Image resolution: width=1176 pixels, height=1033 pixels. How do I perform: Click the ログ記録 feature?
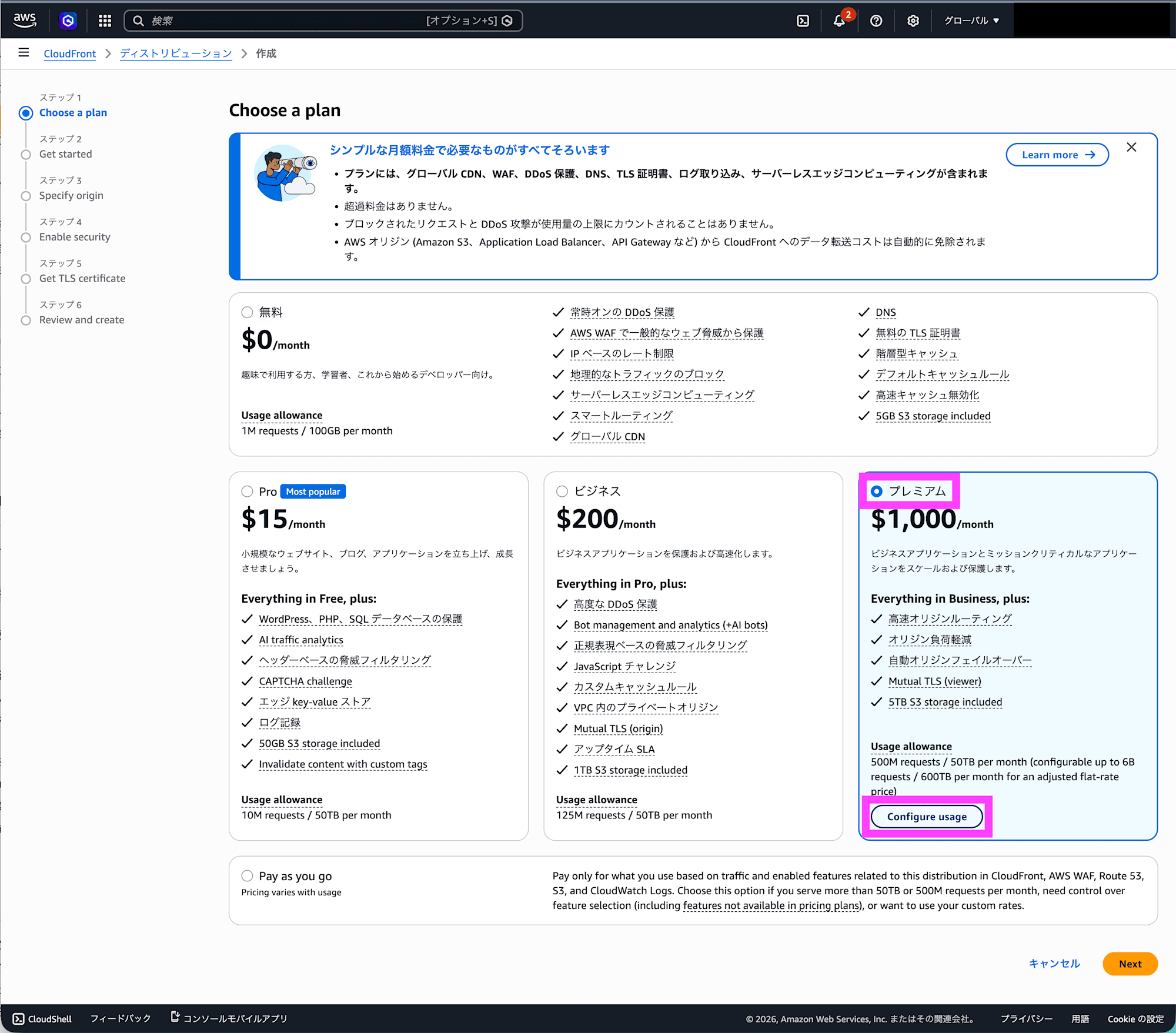tap(279, 723)
